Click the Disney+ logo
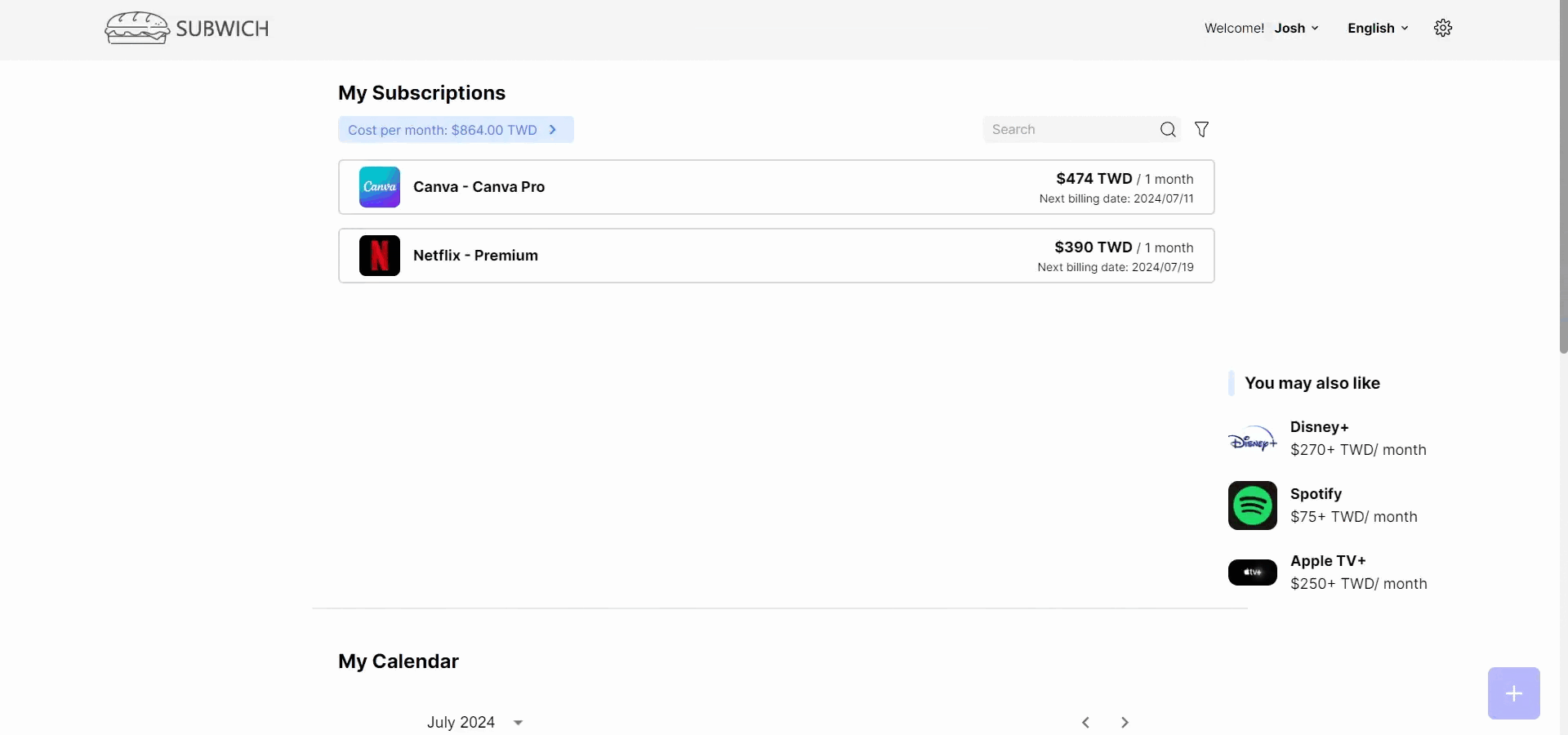Viewport: 1568px width, 735px height. [1253, 439]
